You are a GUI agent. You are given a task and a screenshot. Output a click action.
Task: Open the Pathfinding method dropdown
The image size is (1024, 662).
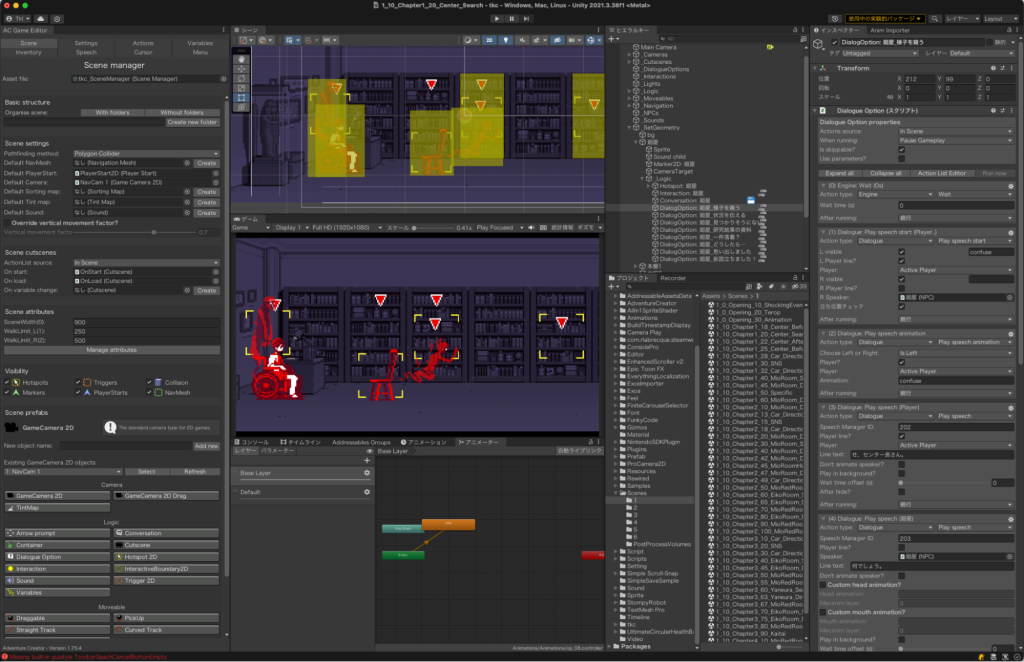pyautogui.click(x=146, y=153)
